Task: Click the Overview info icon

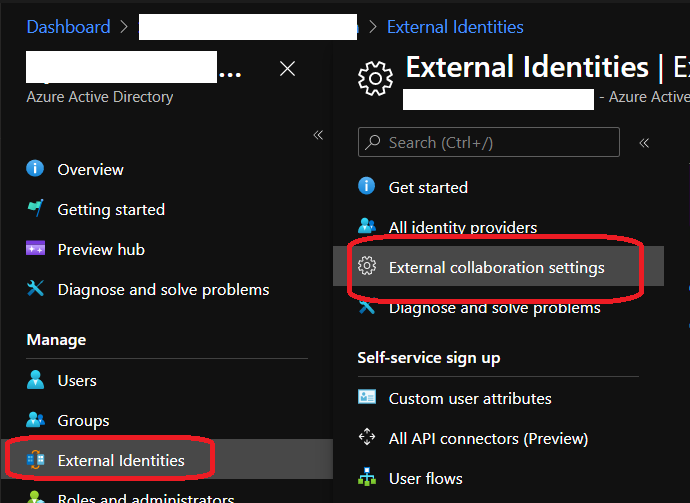Action: 36,169
